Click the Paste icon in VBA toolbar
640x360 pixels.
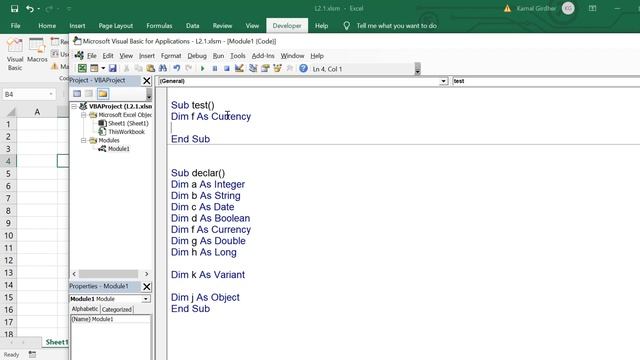151,69
